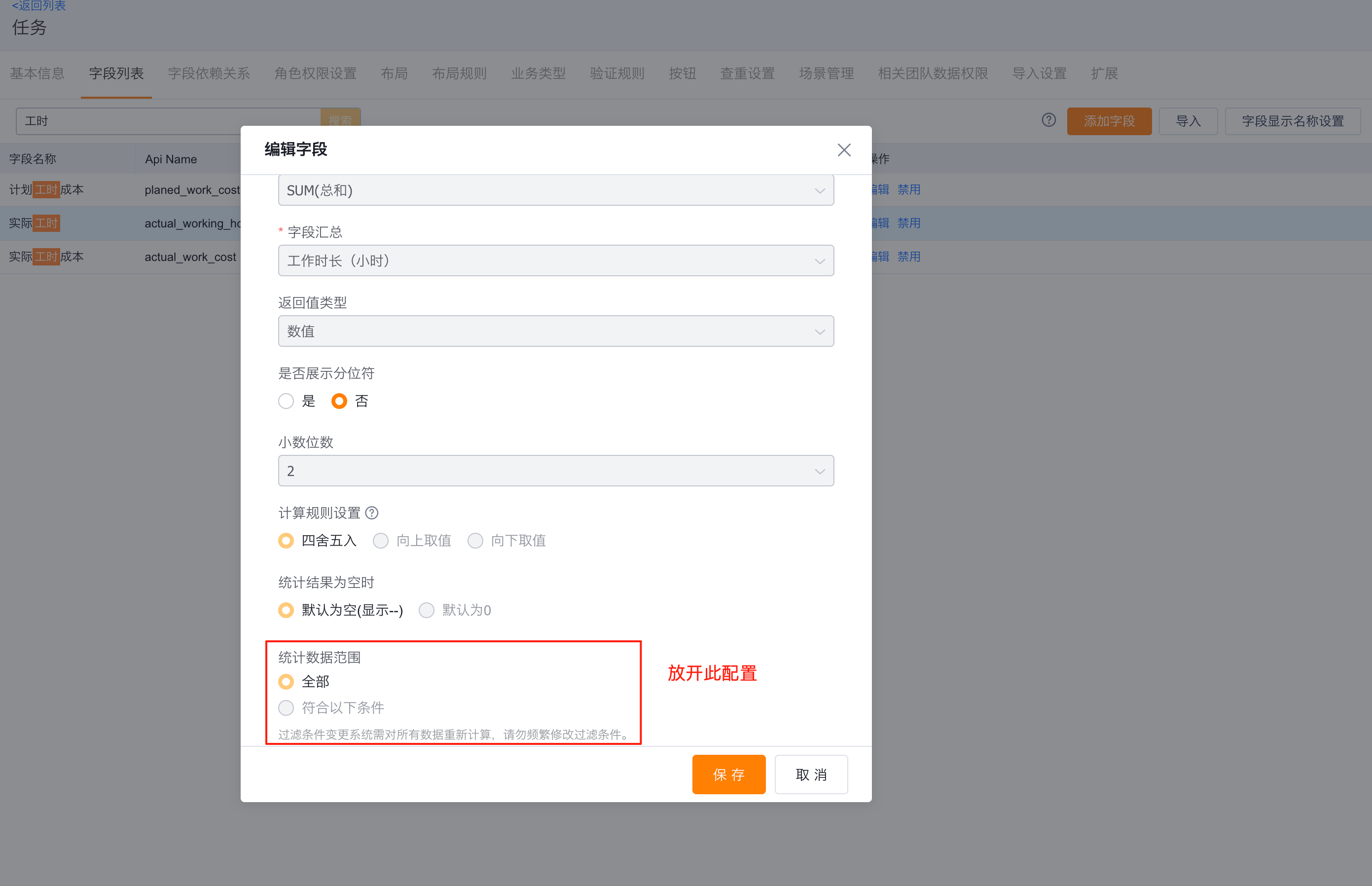Click the 返回列表 link
This screenshot has height=886, width=1372.
click(x=38, y=6)
